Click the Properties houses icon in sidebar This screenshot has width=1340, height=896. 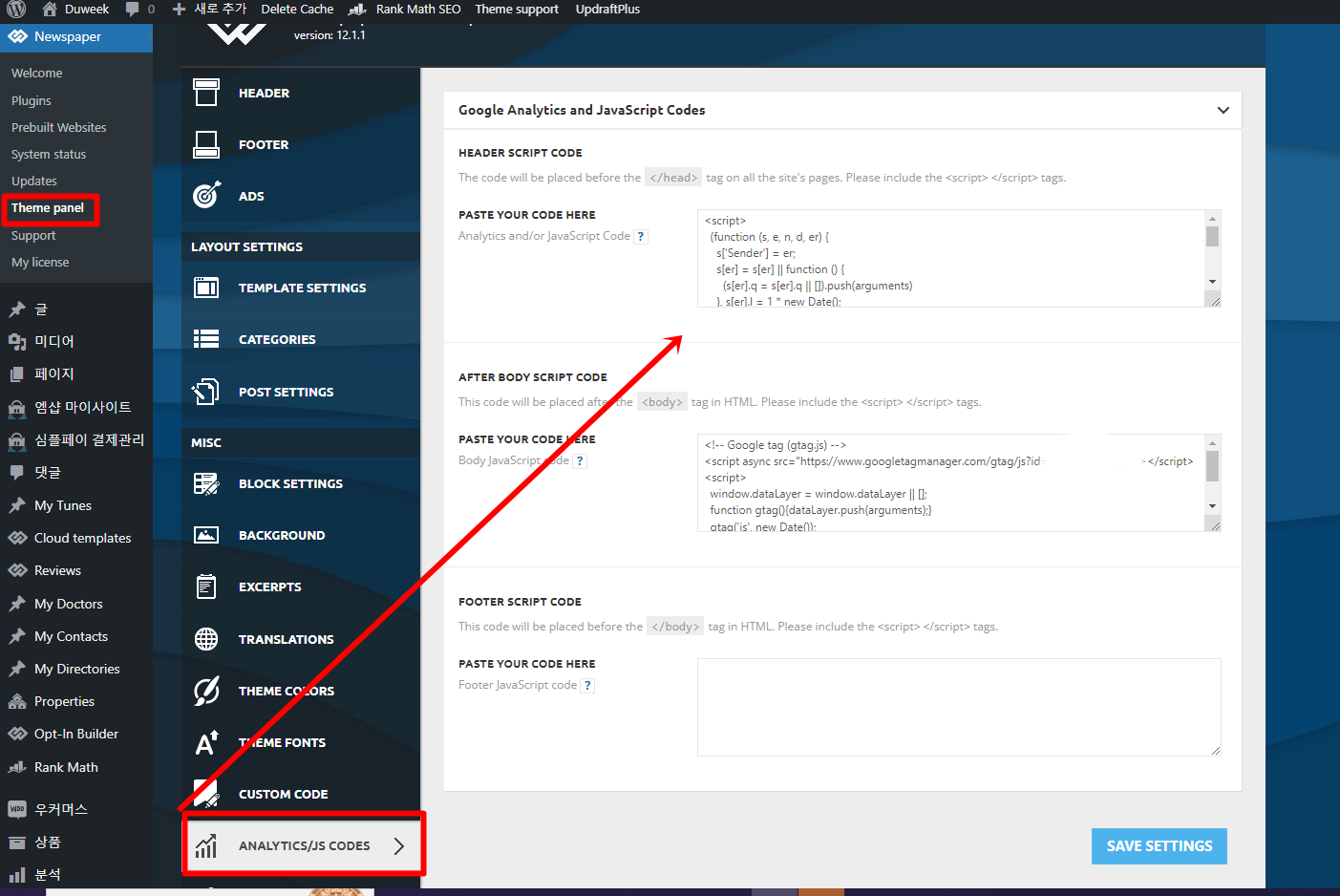click(x=17, y=701)
